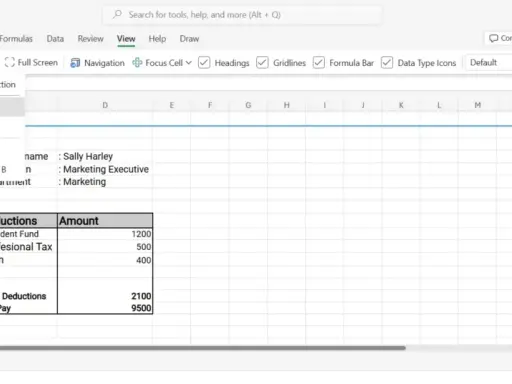Click the Amount header cell
This screenshot has width=512, height=384.
coord(105,221)
